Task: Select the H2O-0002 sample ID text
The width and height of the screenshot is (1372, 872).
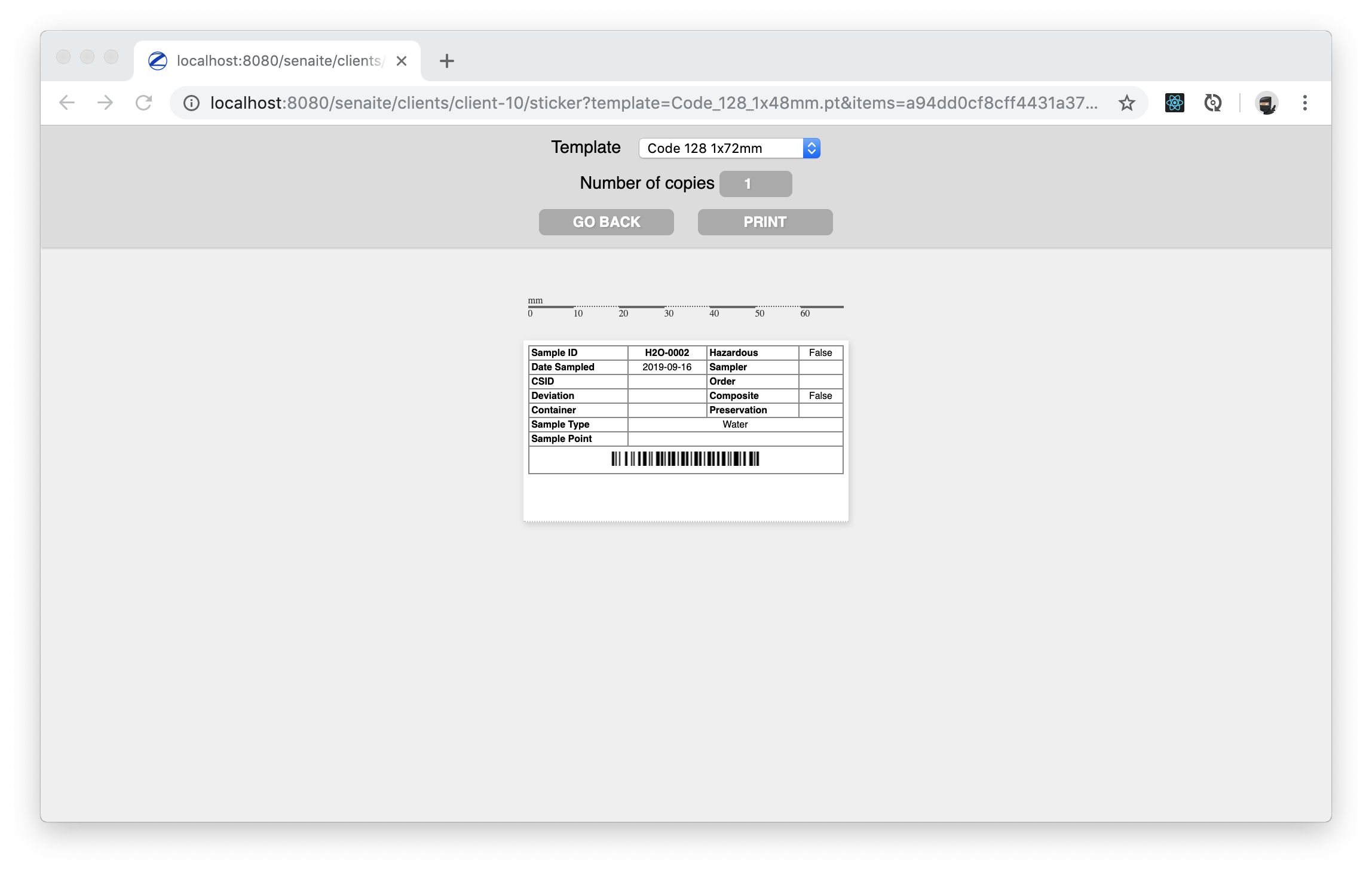Action: 667,352
